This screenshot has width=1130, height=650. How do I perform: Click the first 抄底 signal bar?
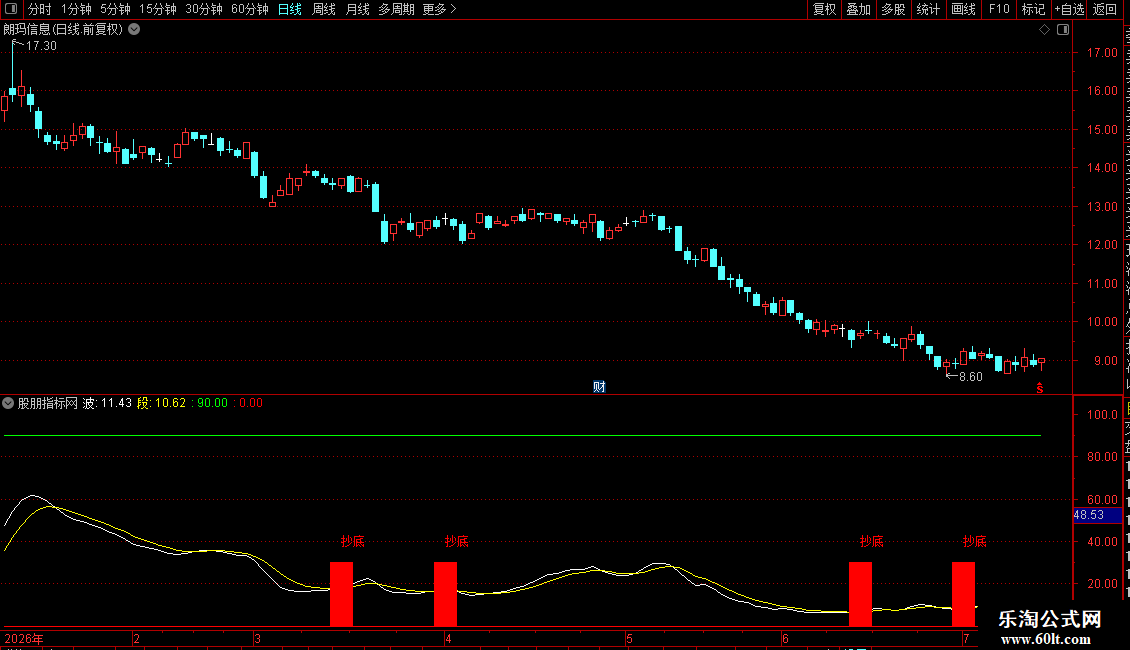(342, 594)
